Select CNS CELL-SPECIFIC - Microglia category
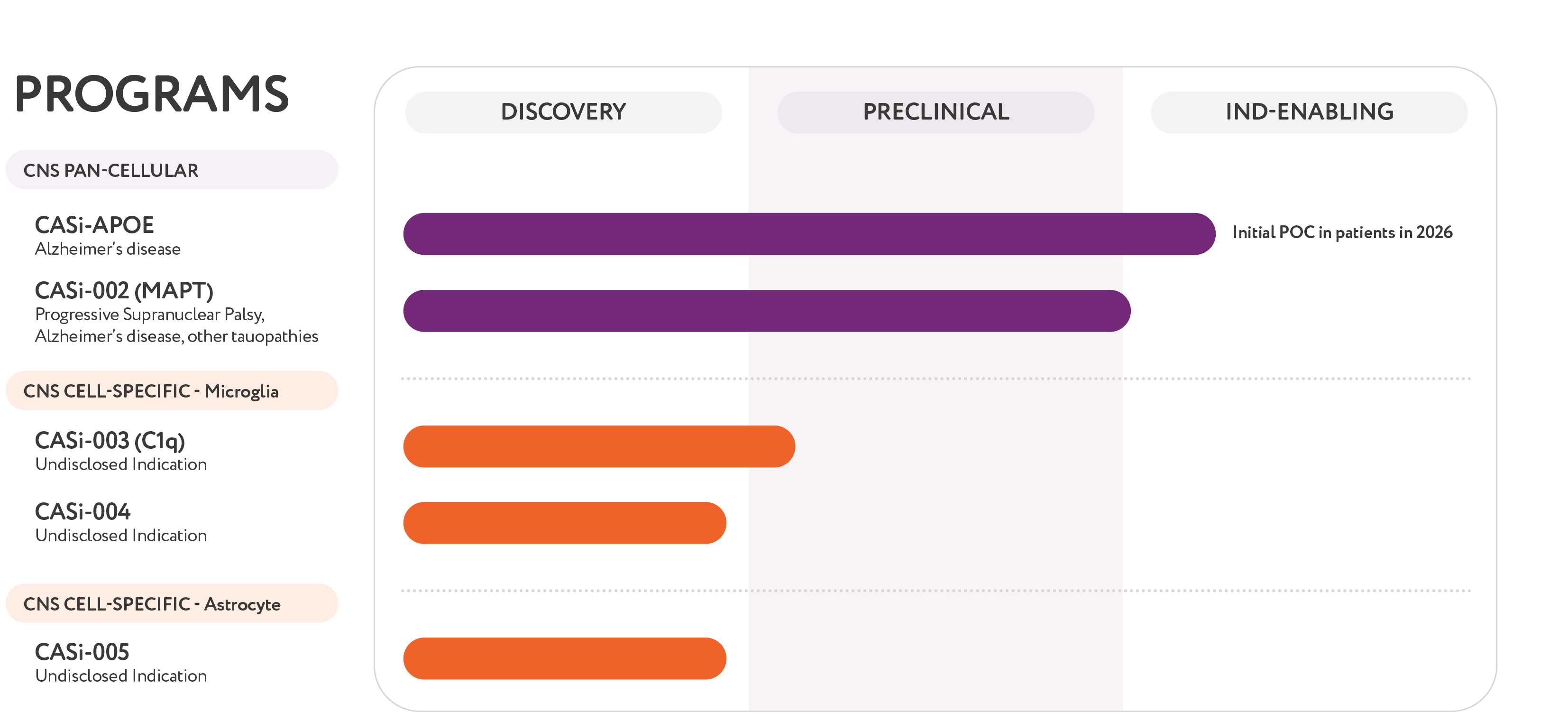 (150, 391)
